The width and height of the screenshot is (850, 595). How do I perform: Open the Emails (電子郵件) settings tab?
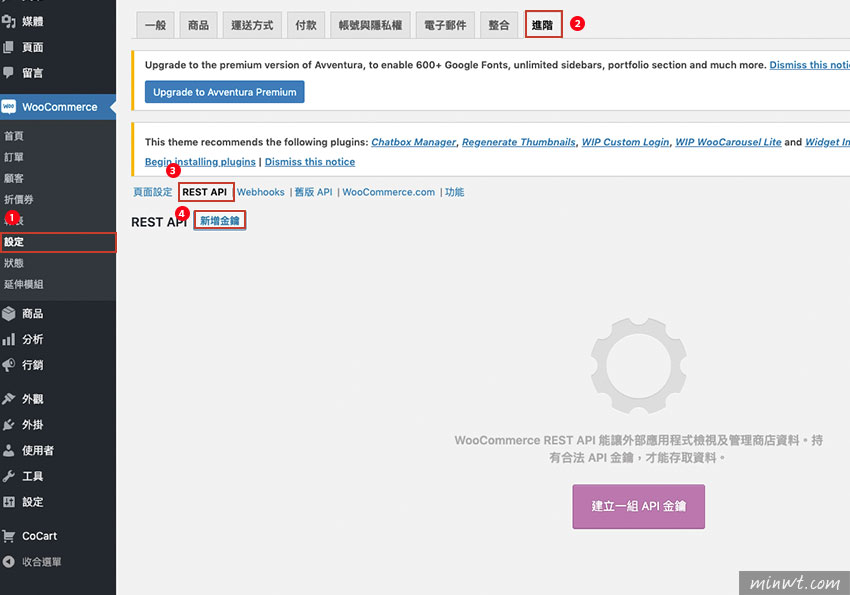coord(445,25)
